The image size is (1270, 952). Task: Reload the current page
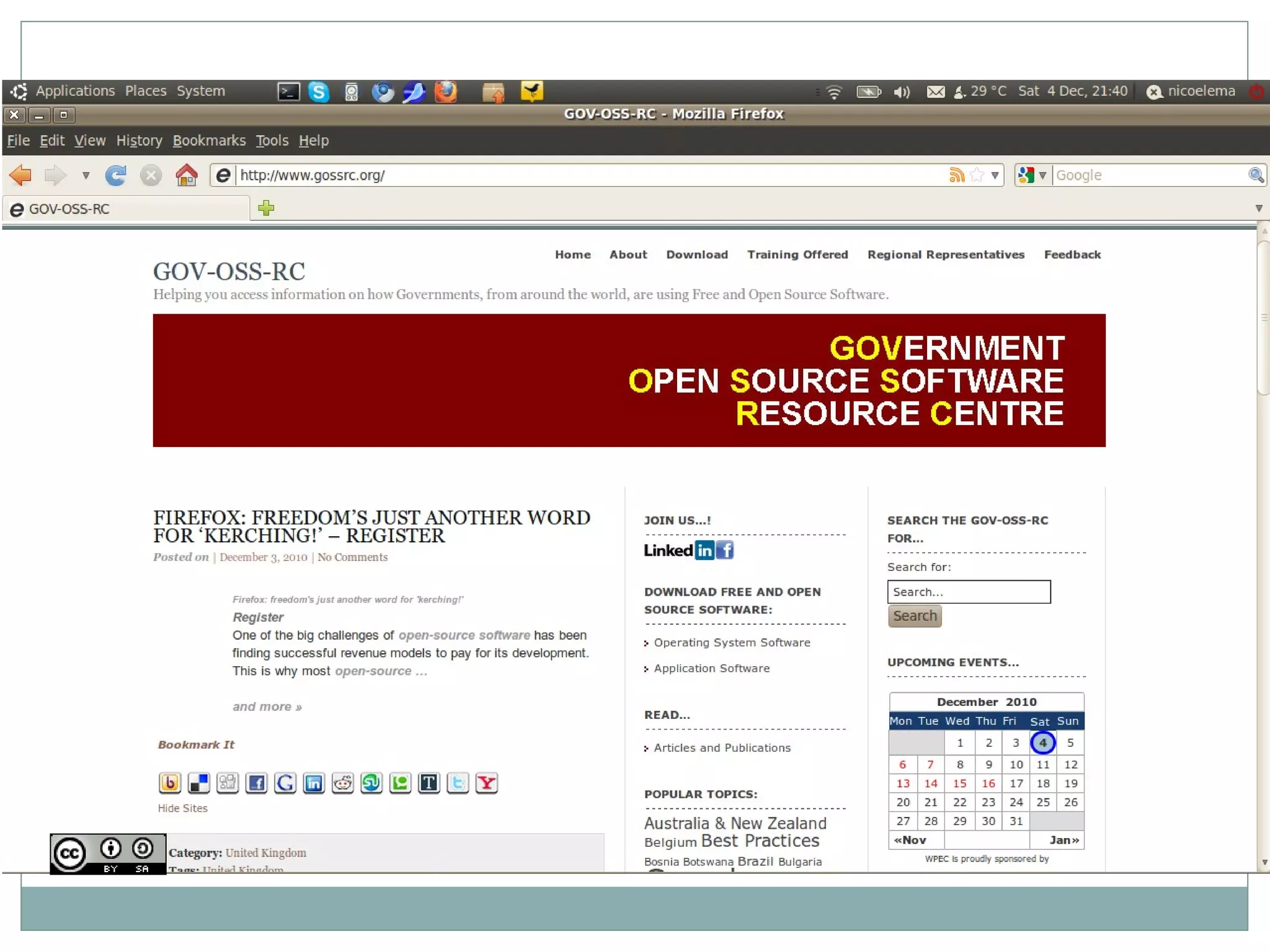tap(115, 175)
